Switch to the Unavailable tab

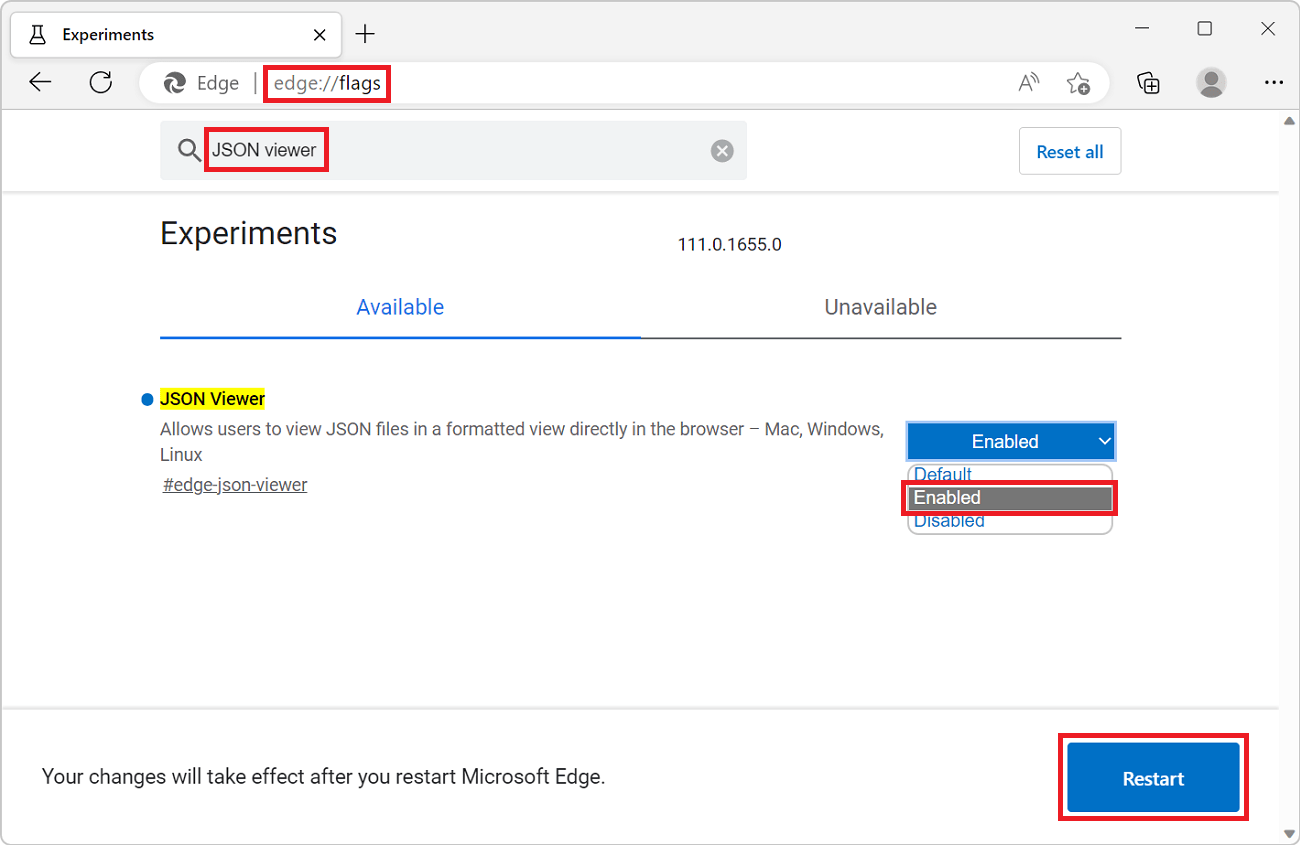[879, 307]
